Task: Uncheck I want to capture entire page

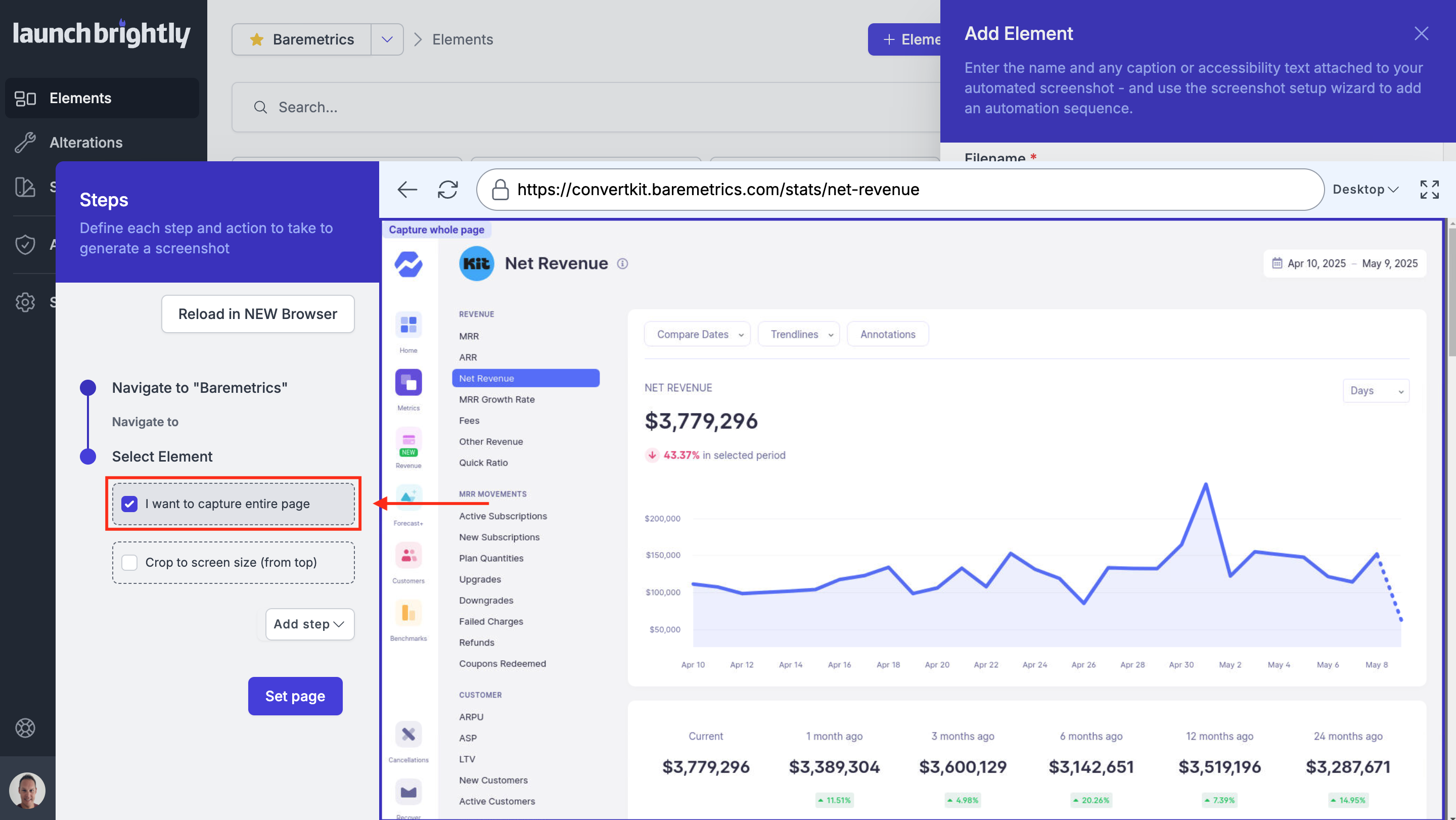Action: click(129, 504)
